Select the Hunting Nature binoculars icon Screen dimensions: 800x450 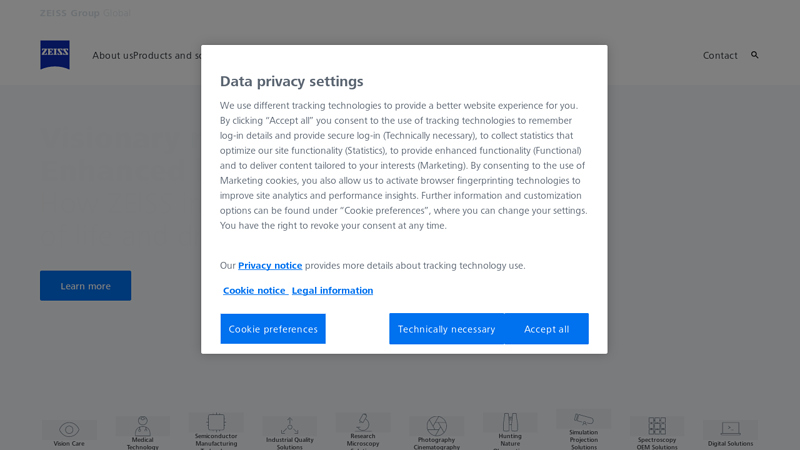[510, 422]
